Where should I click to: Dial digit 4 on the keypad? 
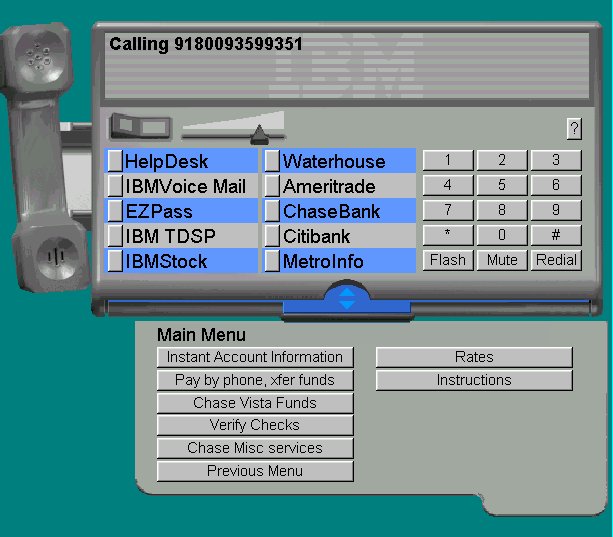click(448, 185)
